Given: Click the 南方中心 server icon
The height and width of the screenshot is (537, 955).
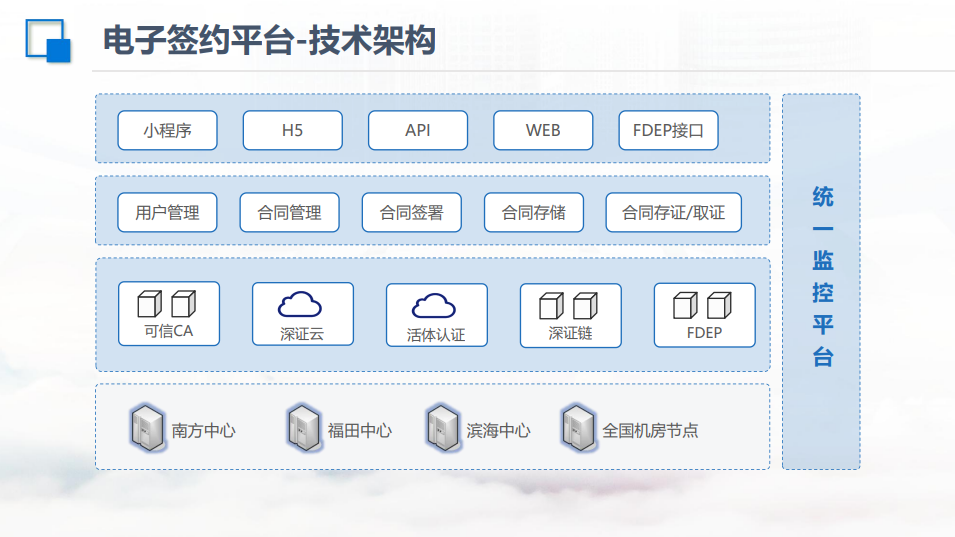Looking at the screenshot, I should tap(147, 427).
